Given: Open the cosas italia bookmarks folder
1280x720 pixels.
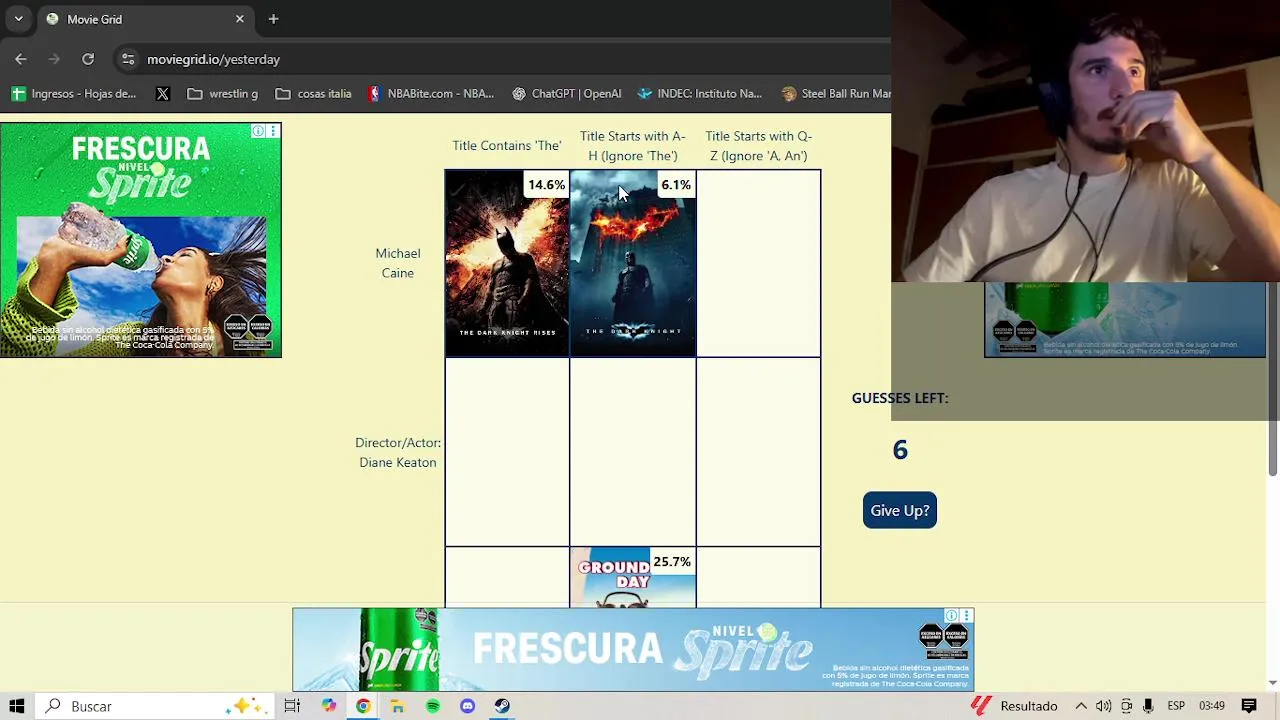Looking at the screenshot, I should (x=313, y=93).
